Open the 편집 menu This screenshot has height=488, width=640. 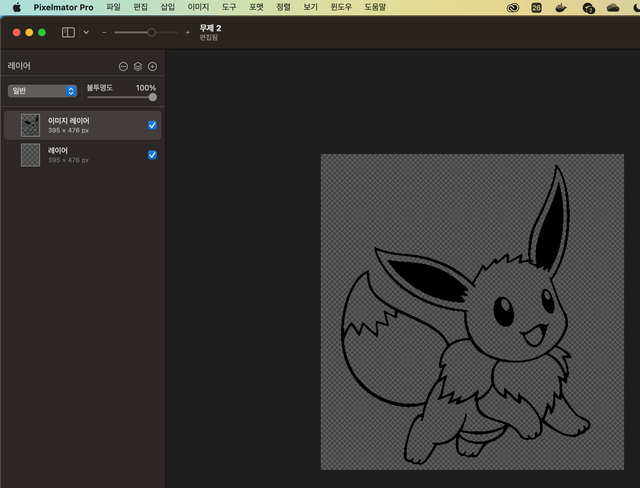pos(140,7)
